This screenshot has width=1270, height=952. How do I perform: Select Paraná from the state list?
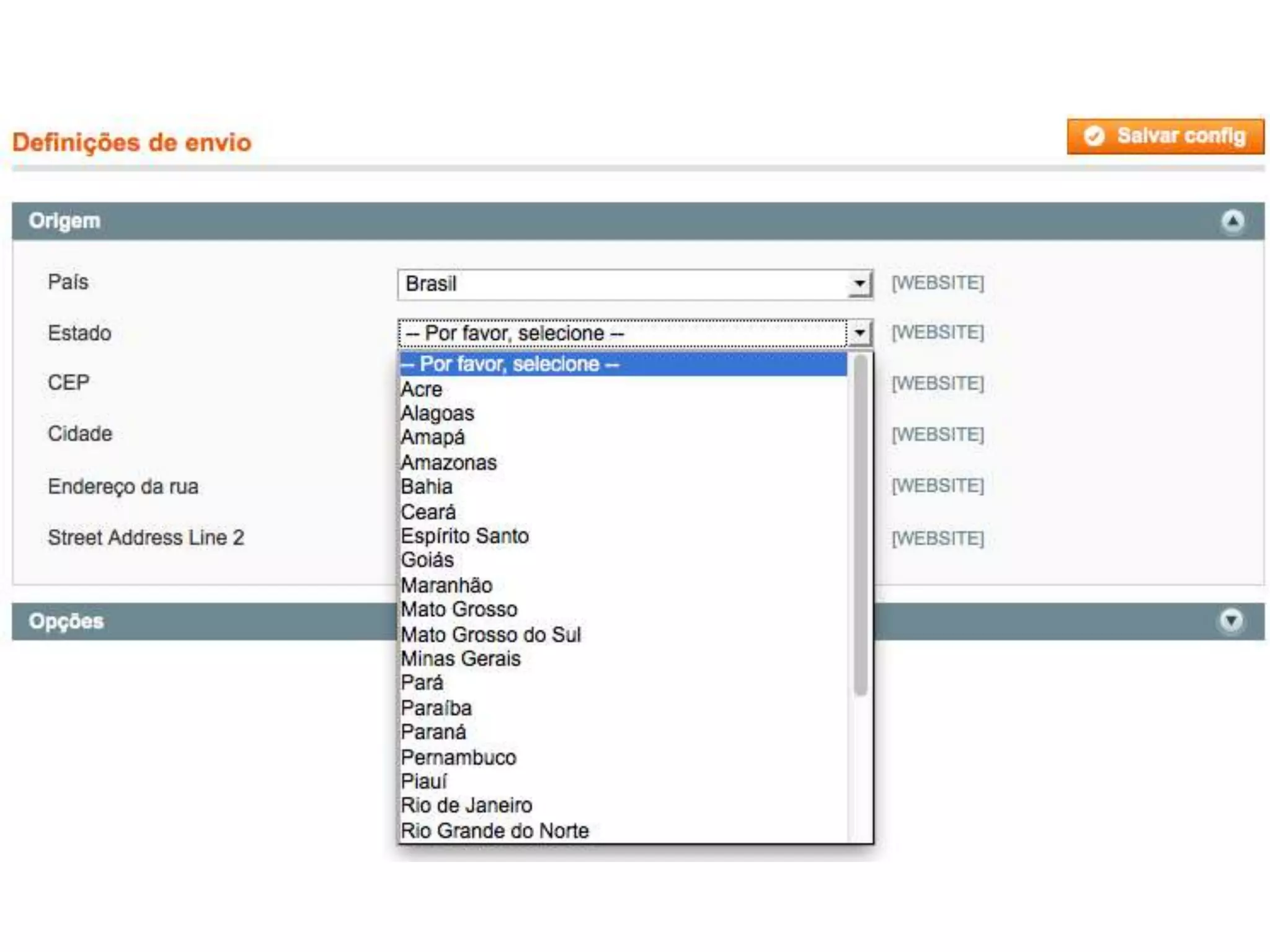click(x=433, y=732)
